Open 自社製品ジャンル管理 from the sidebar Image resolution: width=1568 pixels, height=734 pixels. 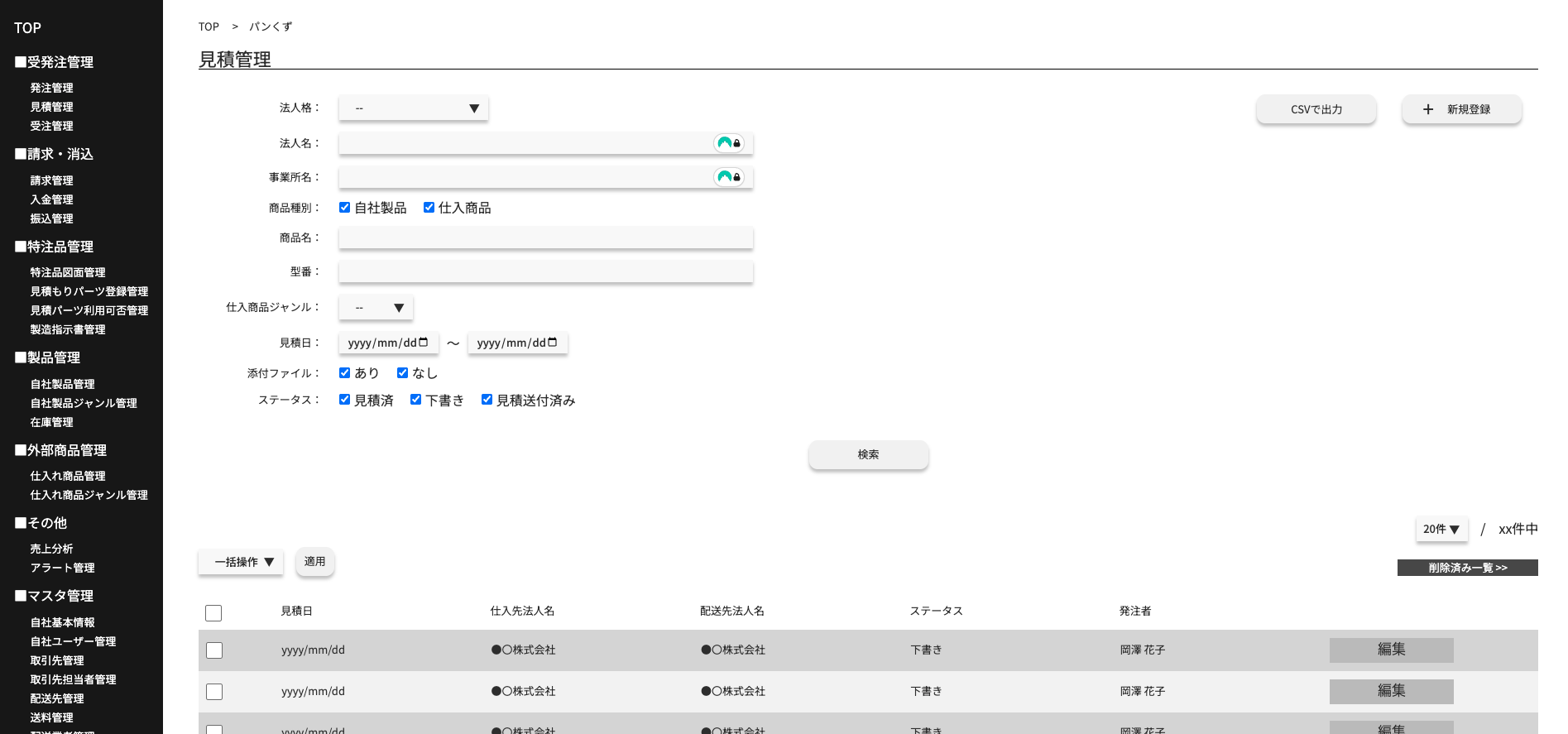84,403
